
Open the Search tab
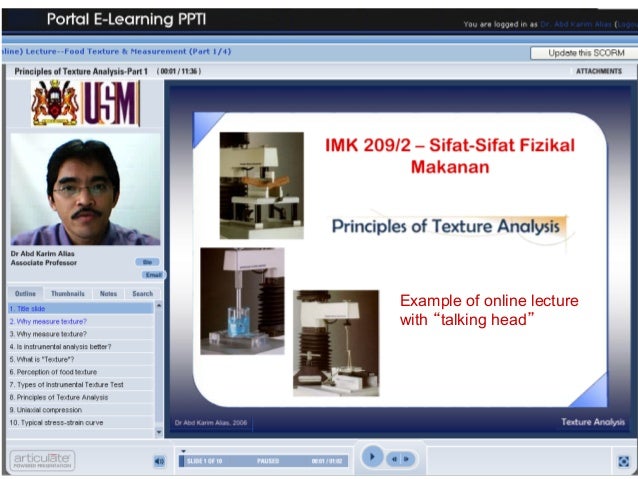pos(142,293)
